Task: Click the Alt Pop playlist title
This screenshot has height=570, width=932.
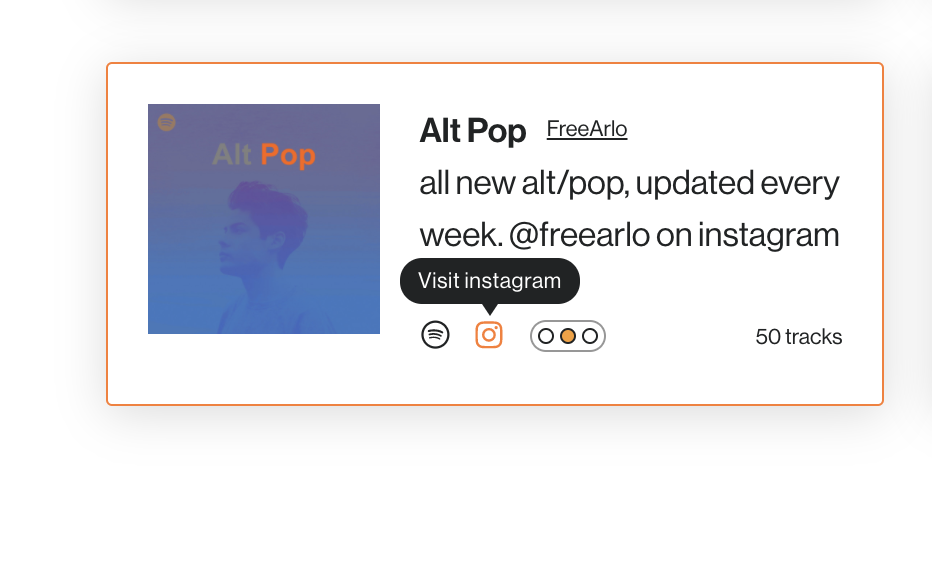Action: pos(473,130)
